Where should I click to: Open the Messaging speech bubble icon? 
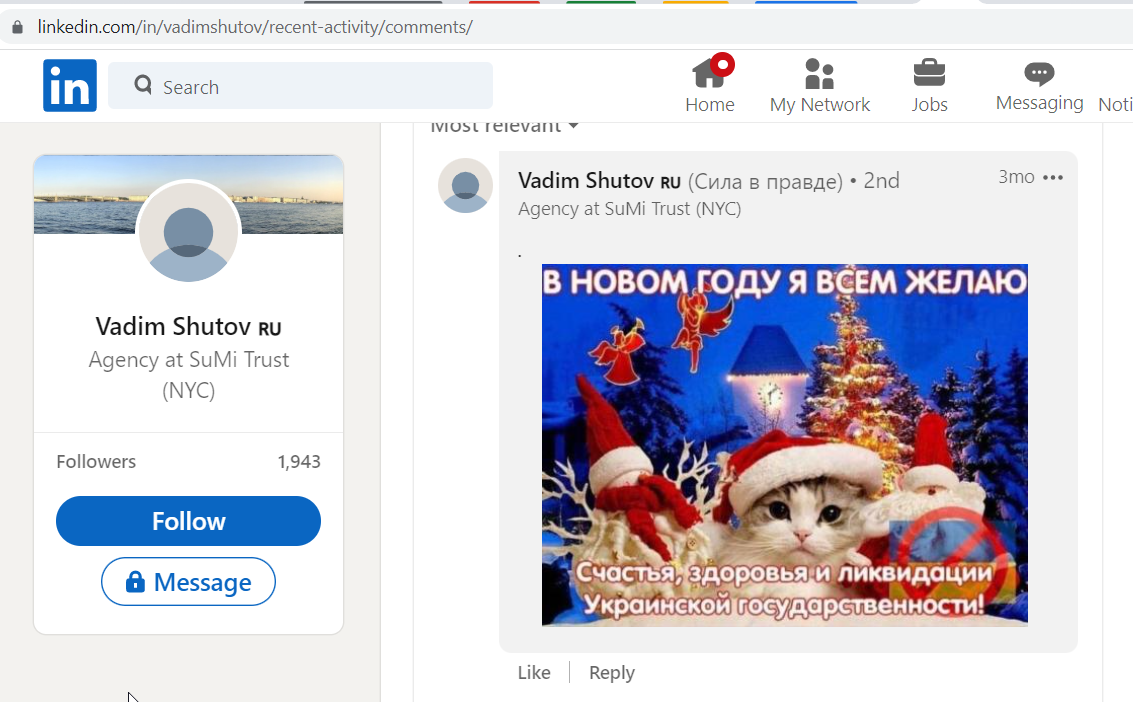(x=1039, y=73)
